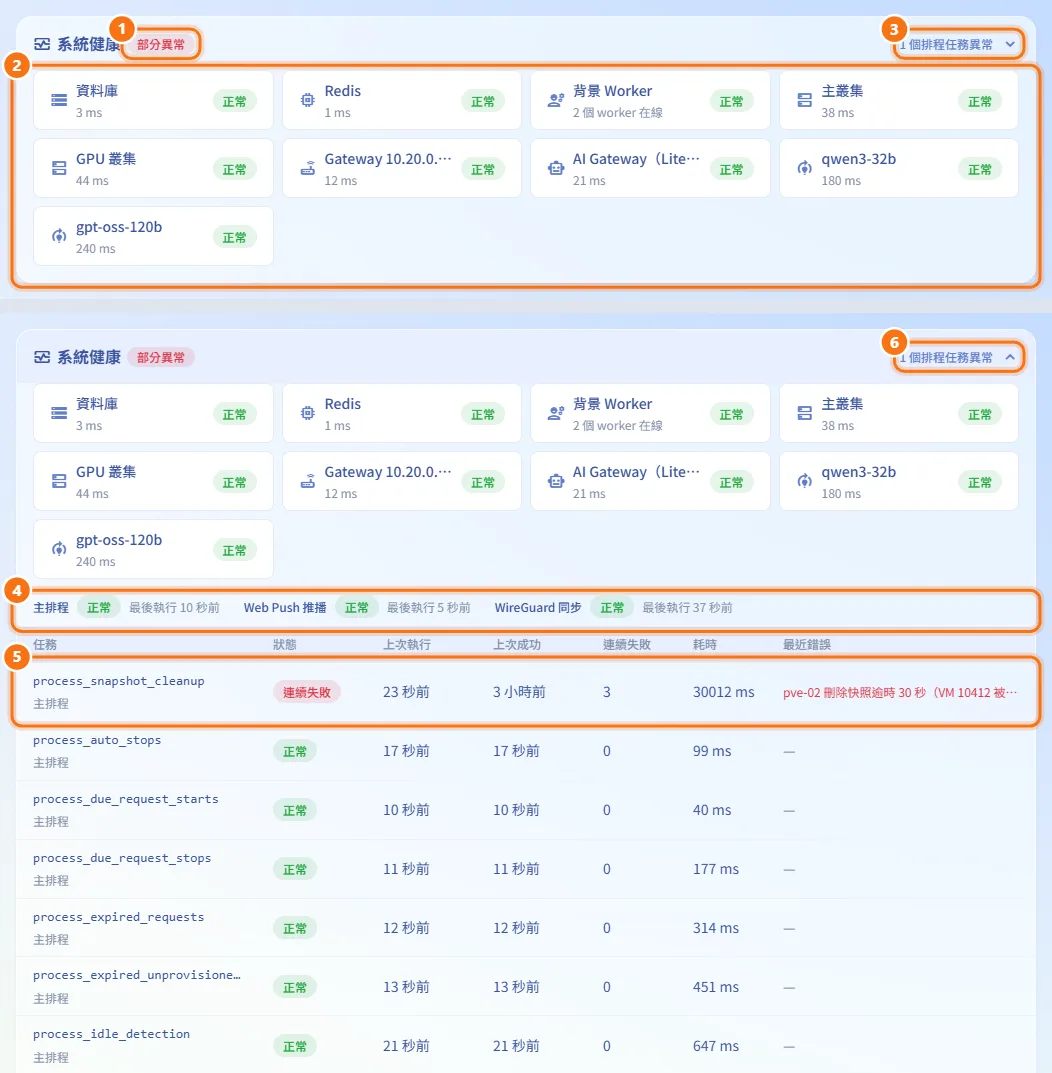
Task: Click the 耗時 column header
Action: 705,645
